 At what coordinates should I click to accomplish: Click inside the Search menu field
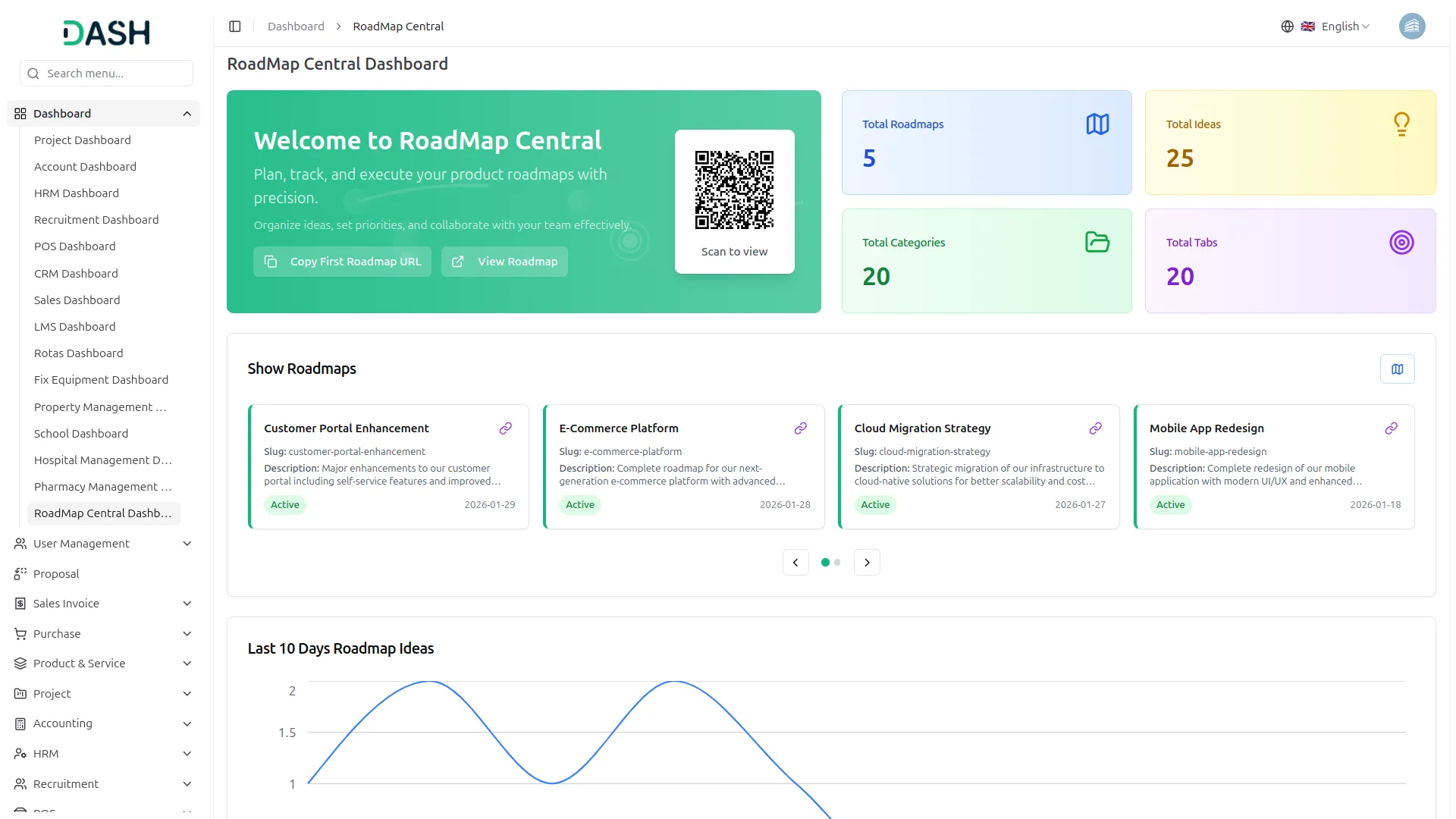coord(105,73)
